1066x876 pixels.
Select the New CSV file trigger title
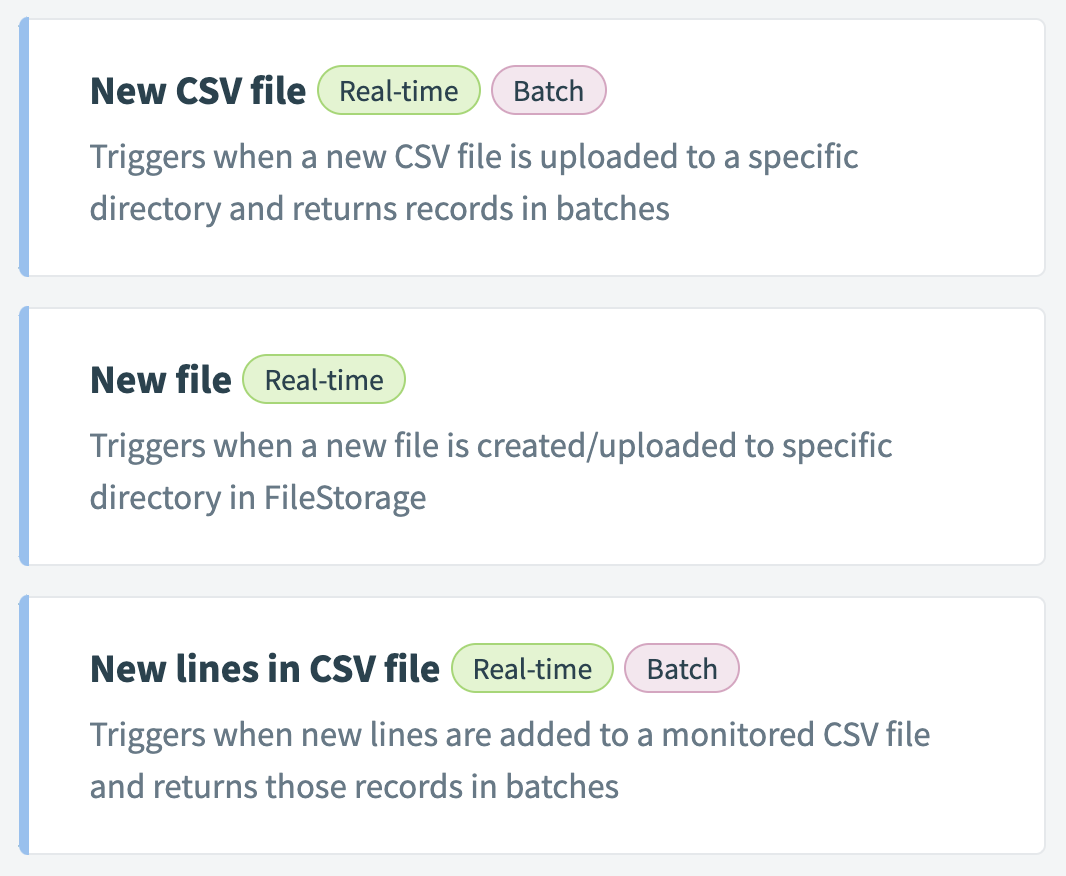(198, 91)
